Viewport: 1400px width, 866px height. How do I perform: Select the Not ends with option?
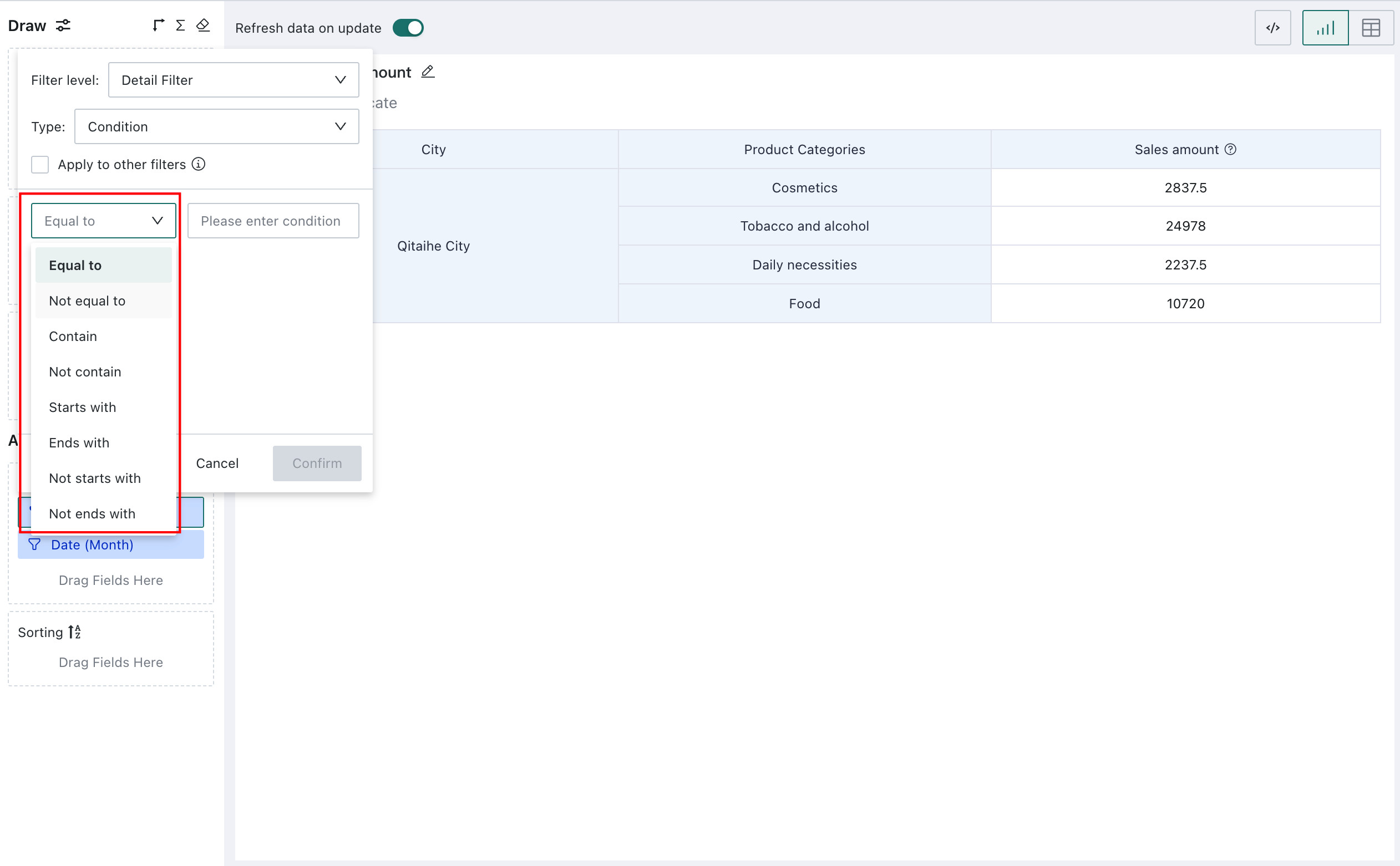point(104,514)
